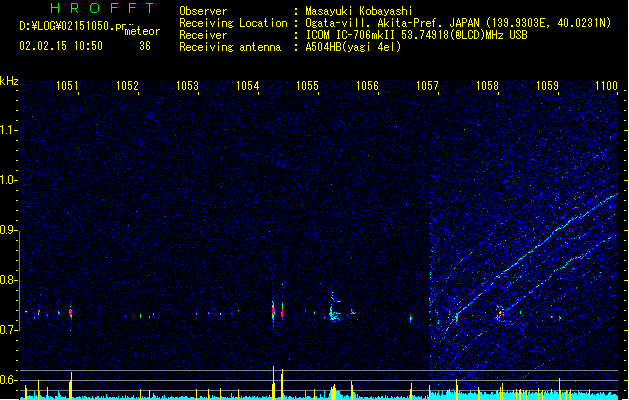Click the 1059 time axis marker

(x=547, y=85)
